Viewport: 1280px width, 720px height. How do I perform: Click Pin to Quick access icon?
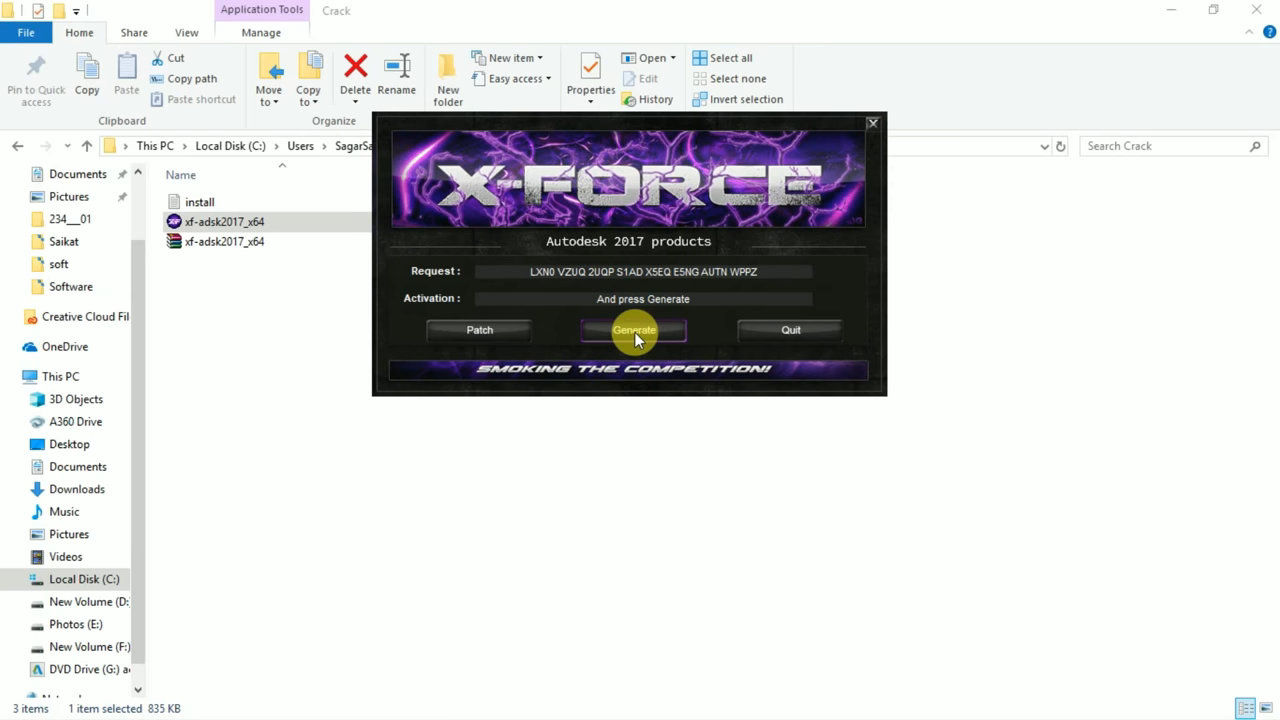click(36, 68)
